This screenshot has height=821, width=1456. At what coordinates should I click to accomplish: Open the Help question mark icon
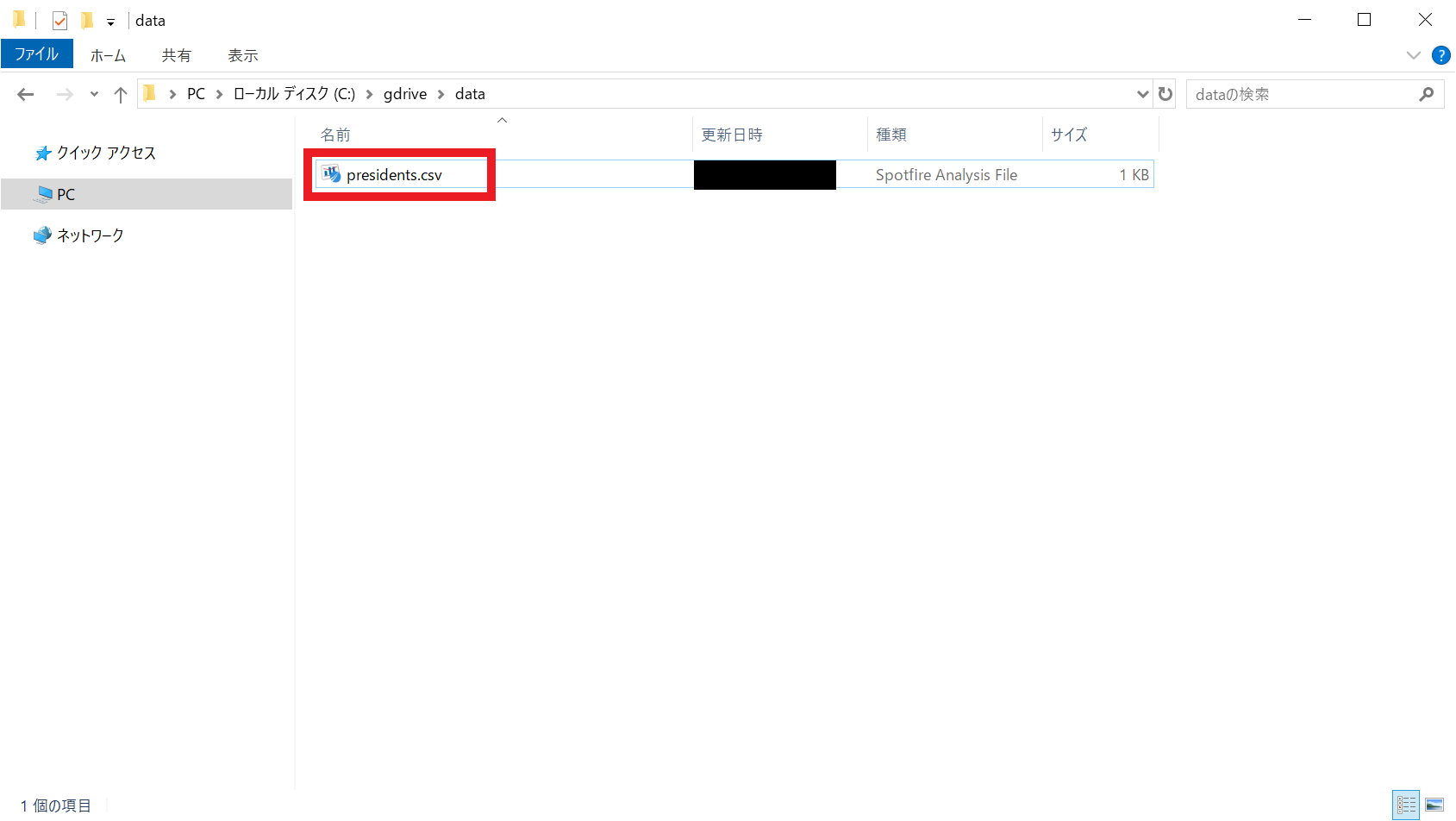(1440, 55)
